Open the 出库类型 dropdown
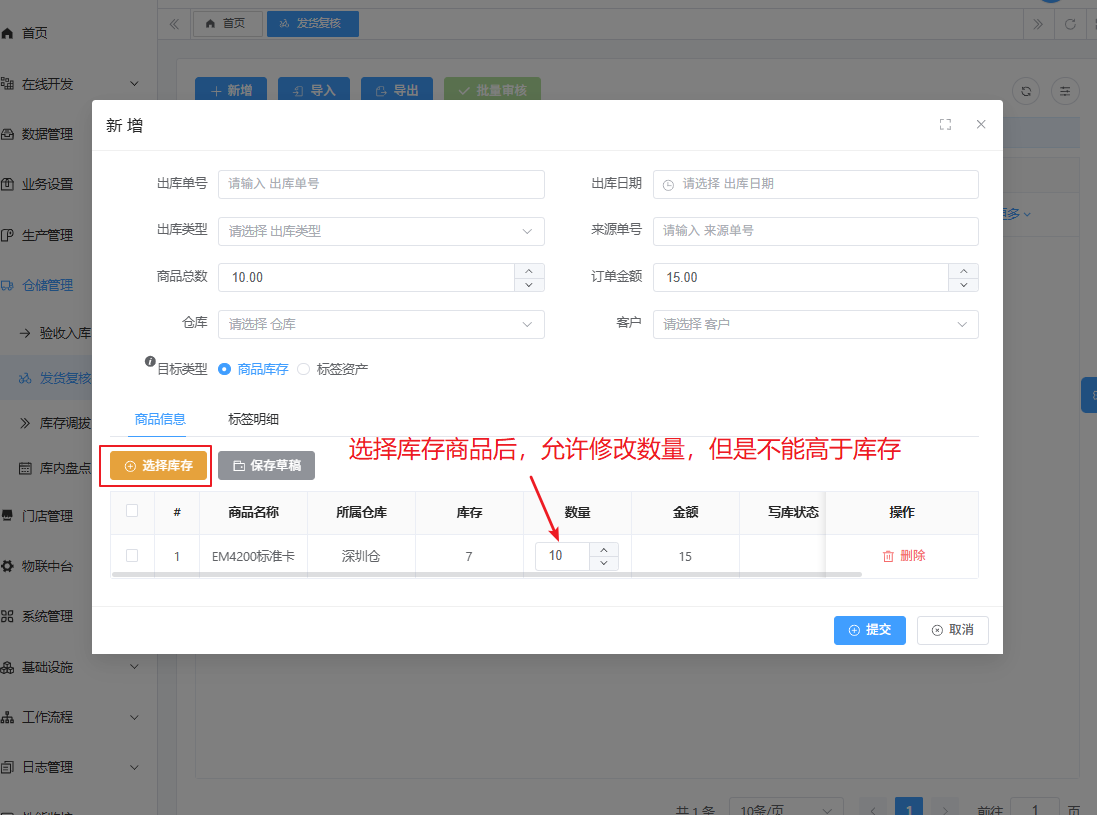This screenshot has height=815, width=1097. tap(381, 231)
